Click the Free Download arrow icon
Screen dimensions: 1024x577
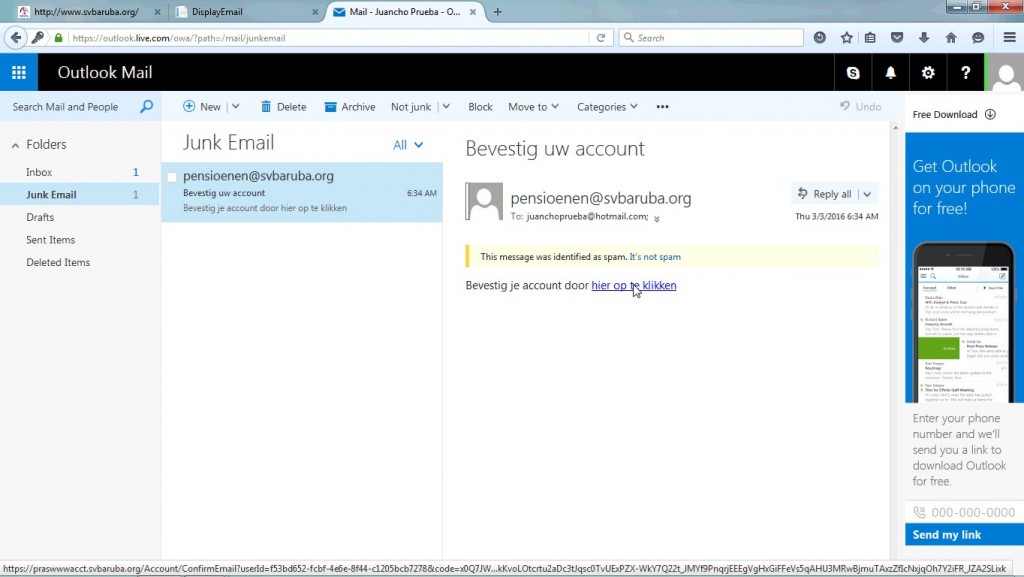tap(990, 114)
